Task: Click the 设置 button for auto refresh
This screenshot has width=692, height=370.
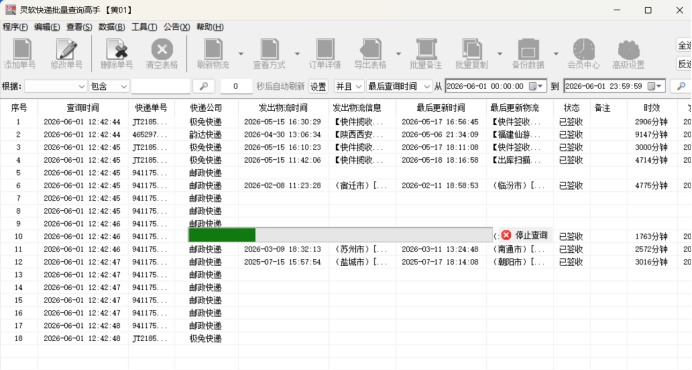Action: (318, 87)
